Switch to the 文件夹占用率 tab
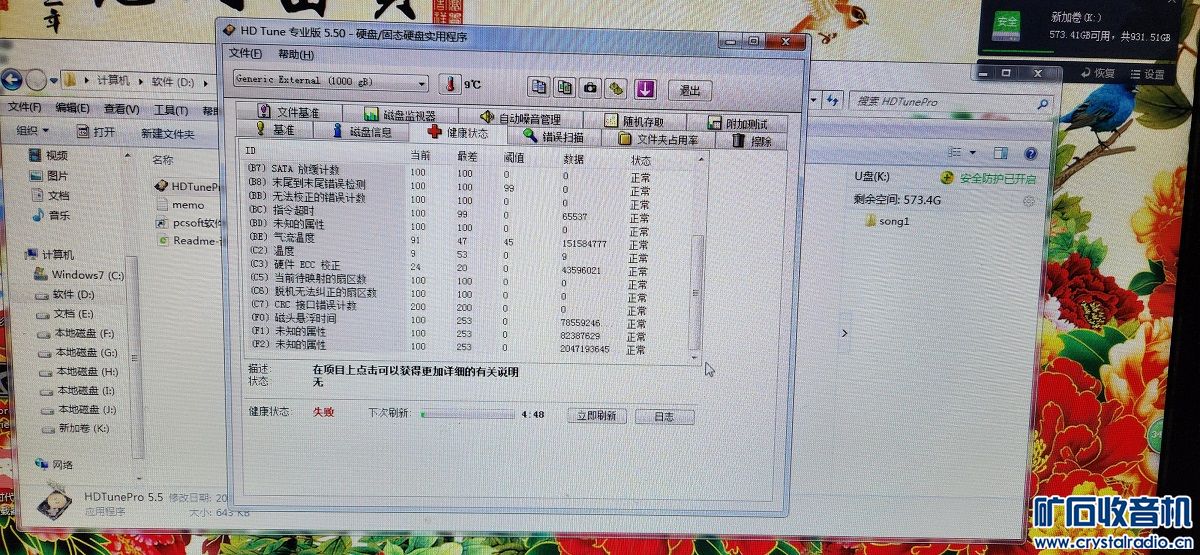The image size is (1200, 555). click(x=657, y=139)
